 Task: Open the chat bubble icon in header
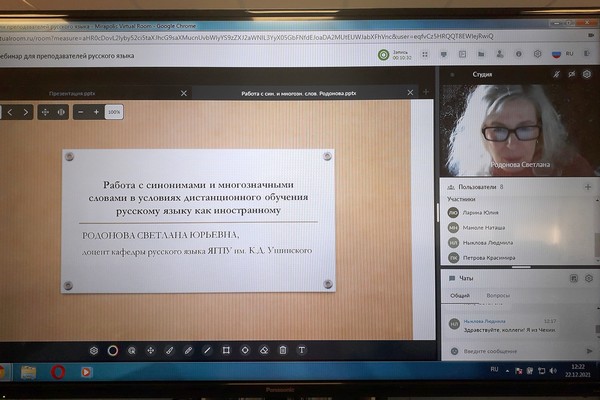443,55
